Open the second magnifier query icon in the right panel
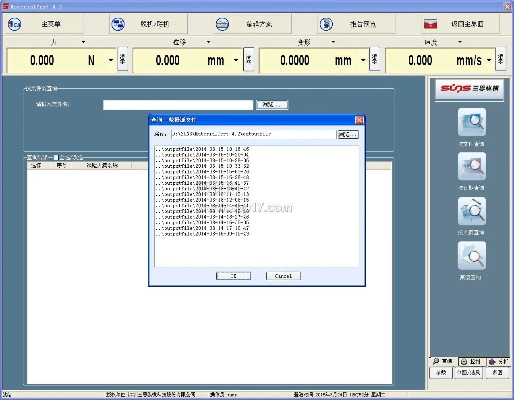The width and height of the screenshot is (514, 400). (x=472, y=166)
